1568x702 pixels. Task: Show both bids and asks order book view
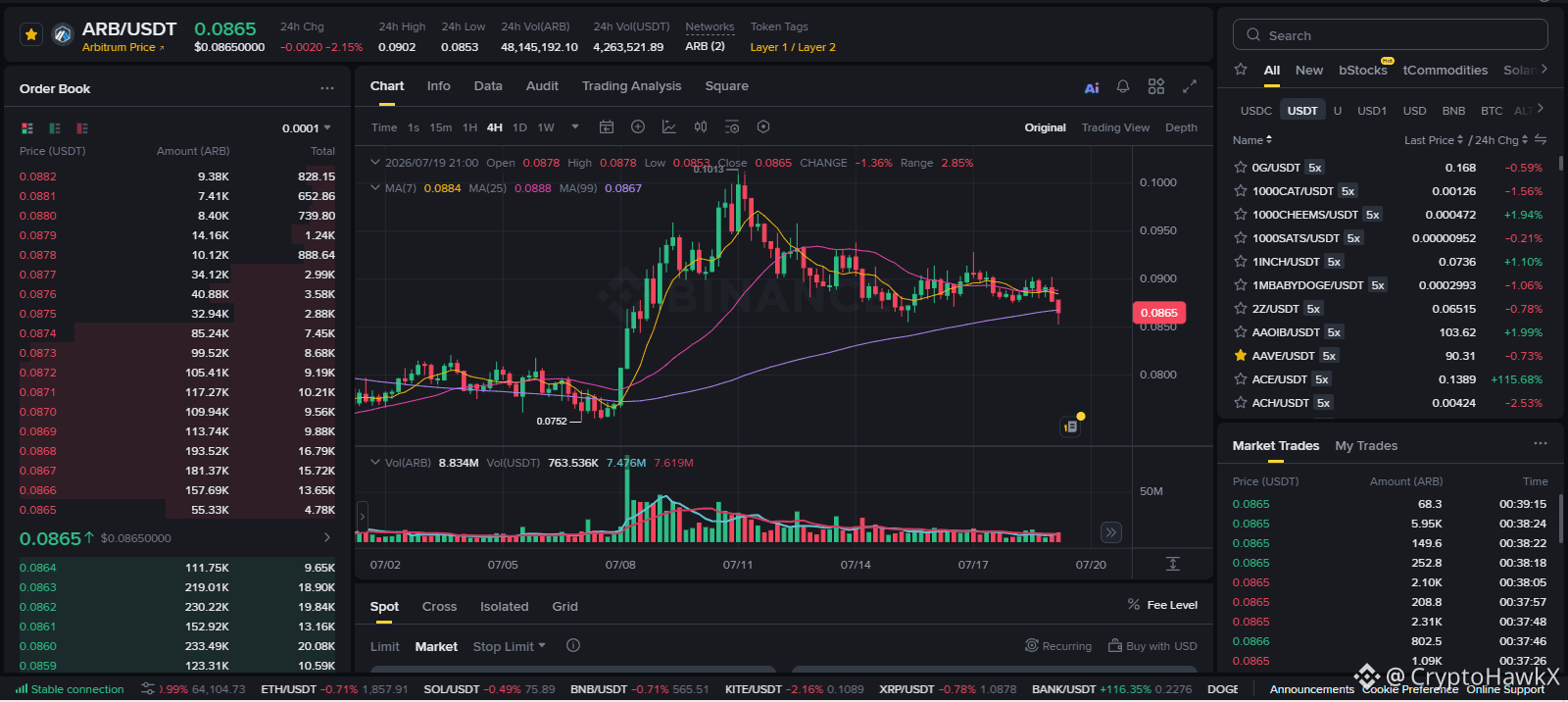tap(27, 128)
